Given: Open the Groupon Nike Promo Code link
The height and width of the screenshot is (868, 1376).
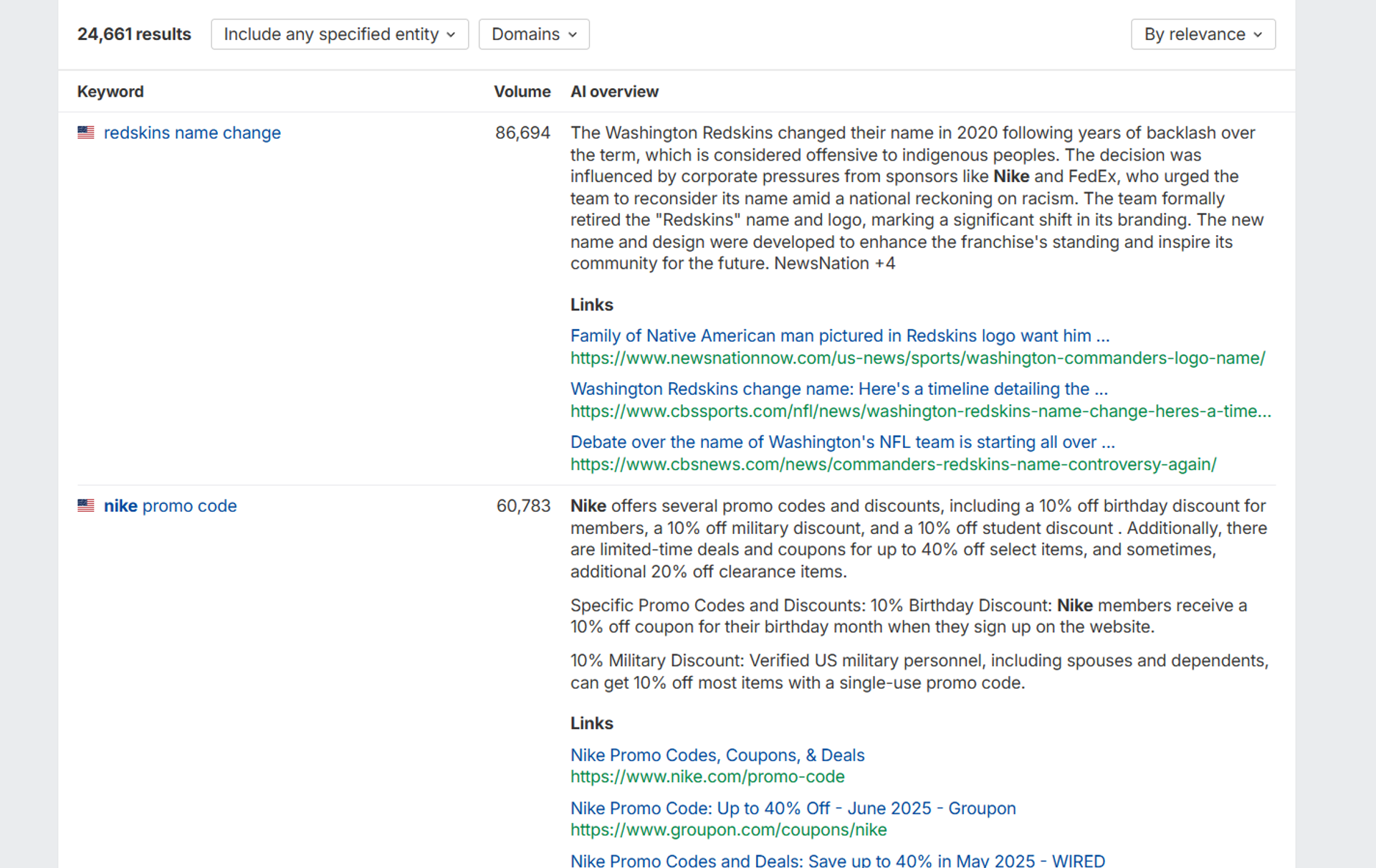Looking at the screenshot, I should click(x=793, y=808).
